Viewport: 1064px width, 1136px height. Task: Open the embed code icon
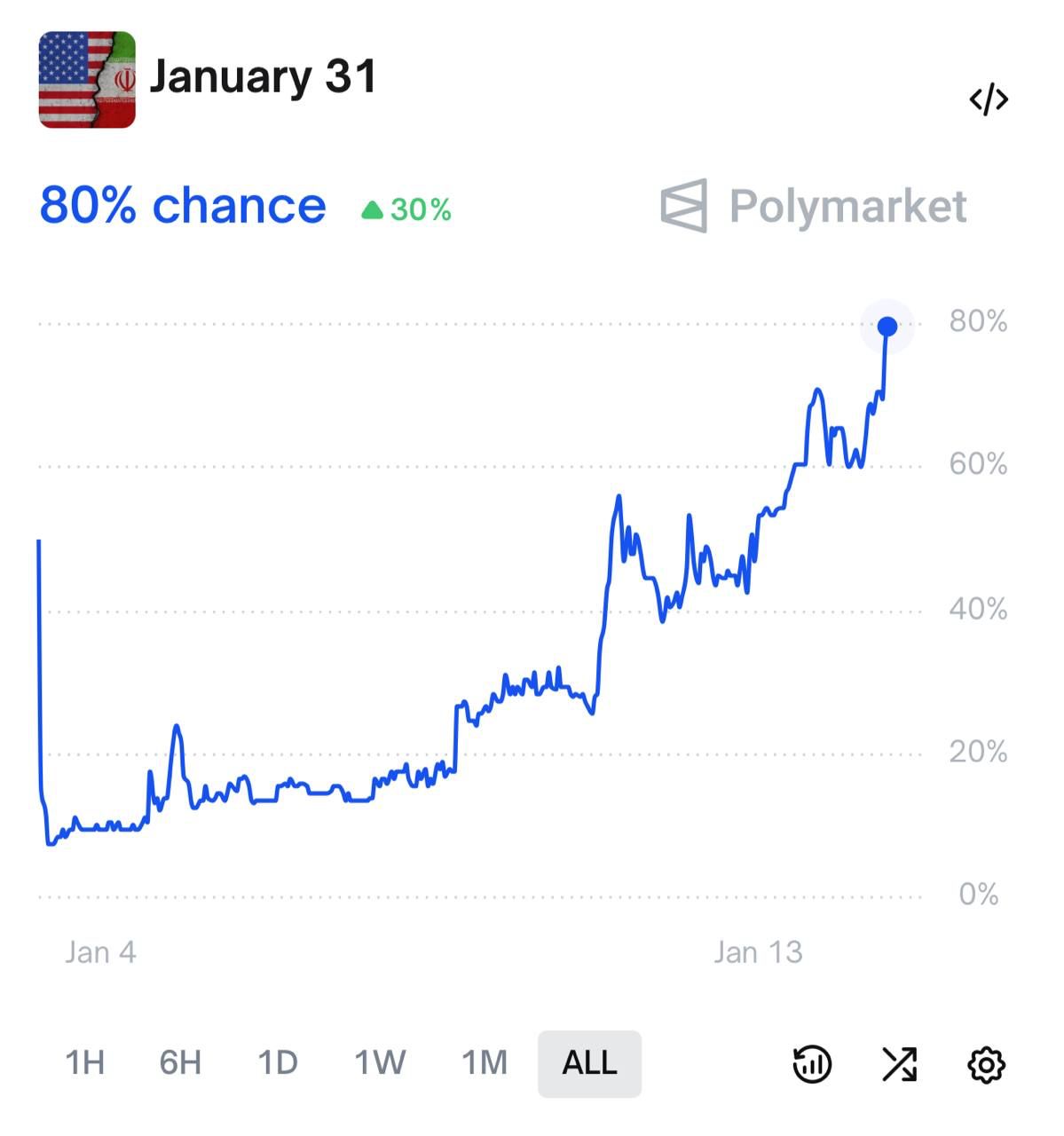coord(989,99)
